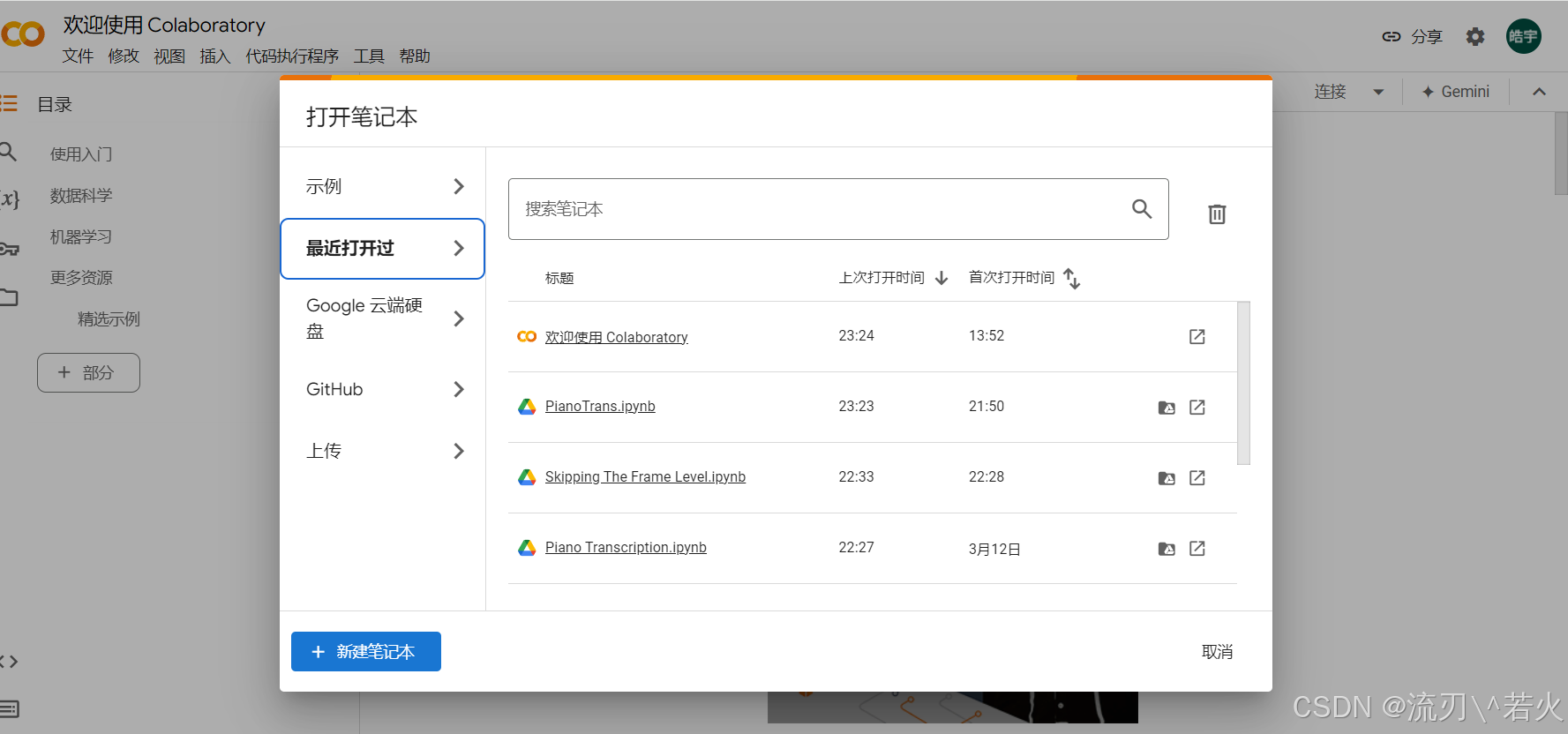The width and height of the screenshot is (1568, 734).
Task: Go to 更多资源 section
Action: point(81,278)
